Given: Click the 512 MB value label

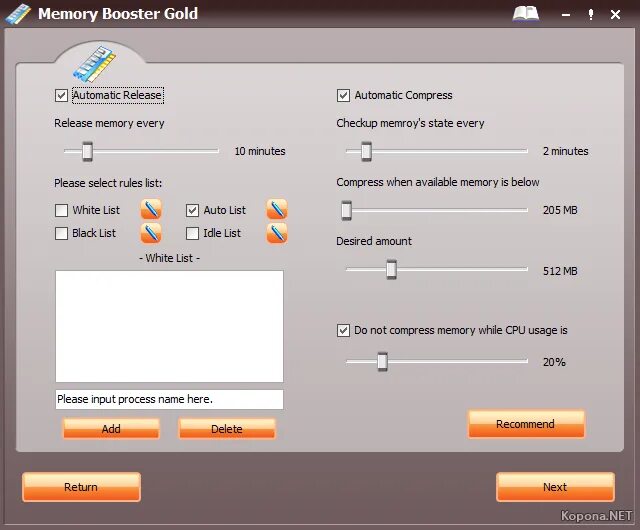Looking at the screenshot, I should point(560,271).
